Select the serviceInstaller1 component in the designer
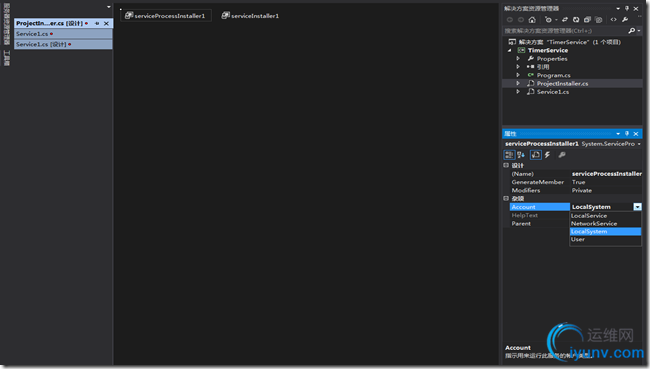650x369 pixels. tap(250, 16)
